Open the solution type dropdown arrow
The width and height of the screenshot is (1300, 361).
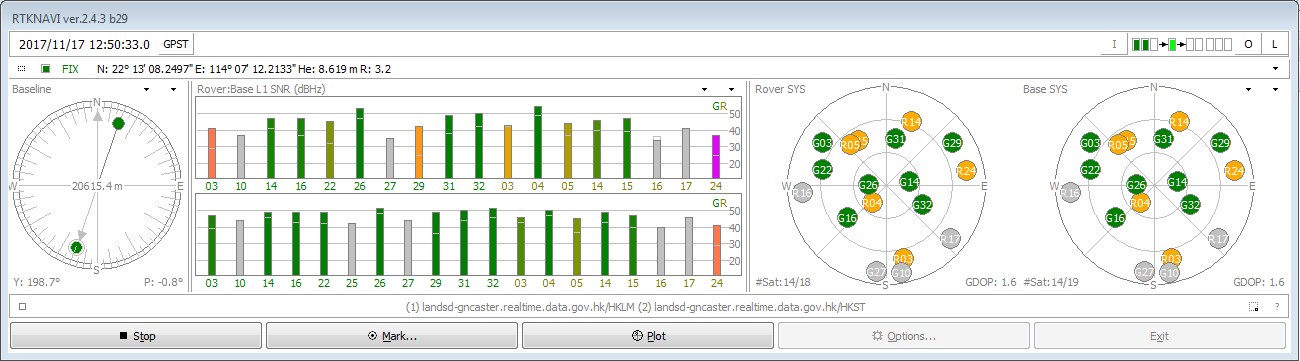point(1275,69)
